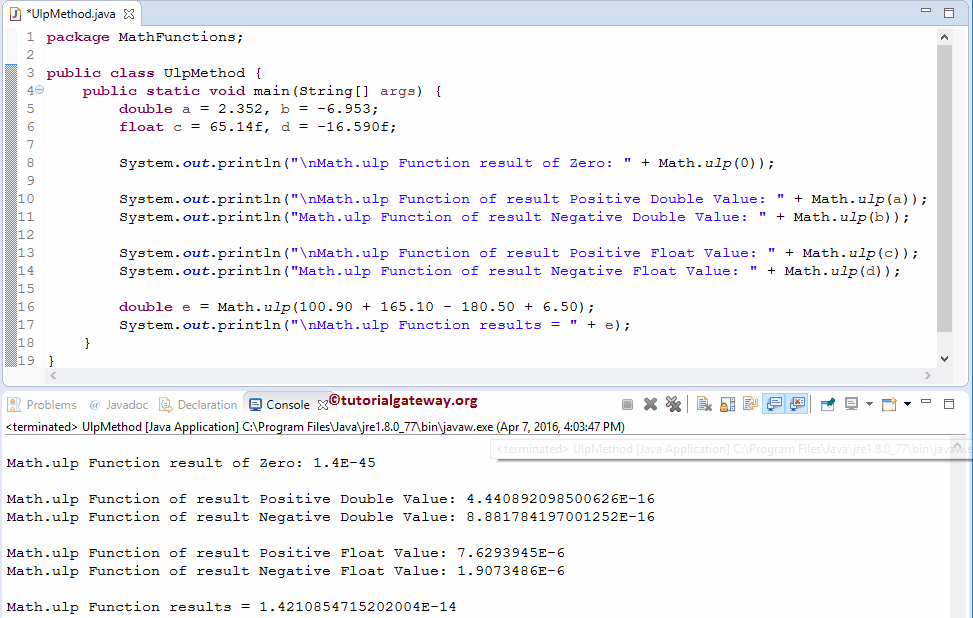Pin the Console view

827,403
